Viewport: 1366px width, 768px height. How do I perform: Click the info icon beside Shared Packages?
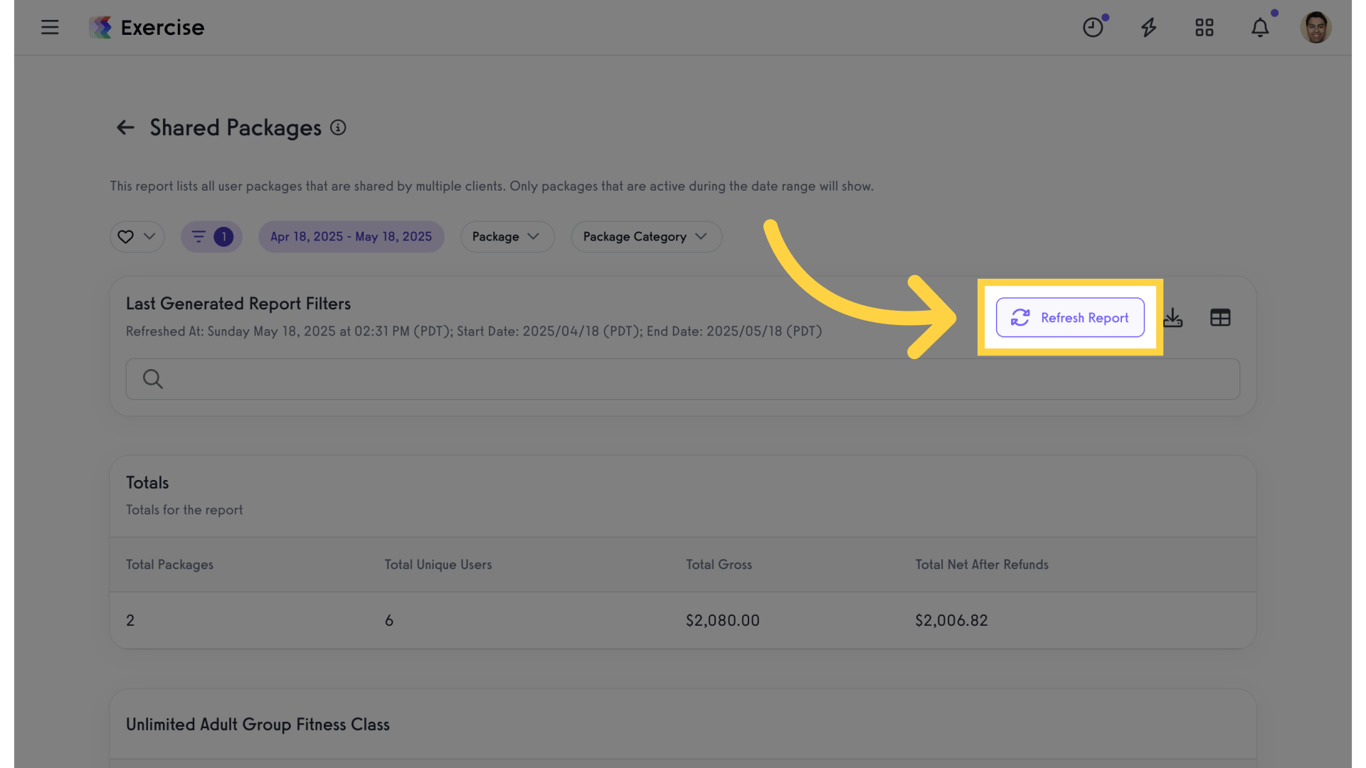(338, 128)
